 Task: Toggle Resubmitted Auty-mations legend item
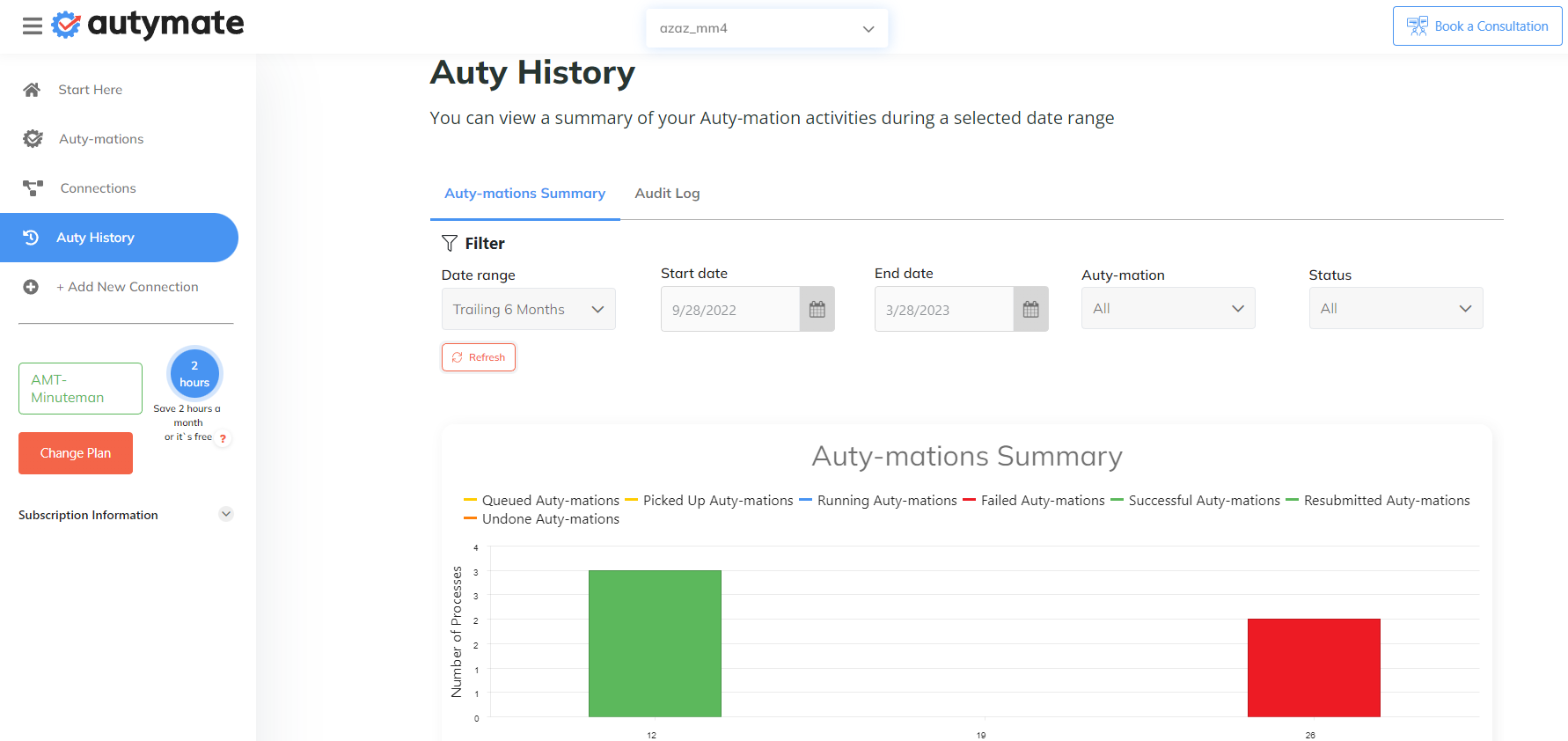[x=1377, y=501]
